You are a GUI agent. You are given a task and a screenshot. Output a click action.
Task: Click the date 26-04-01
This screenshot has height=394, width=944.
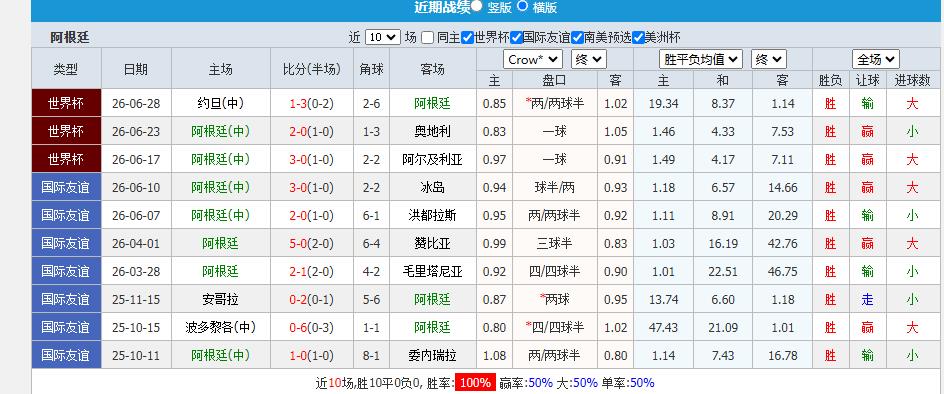[x=136, y=243]
